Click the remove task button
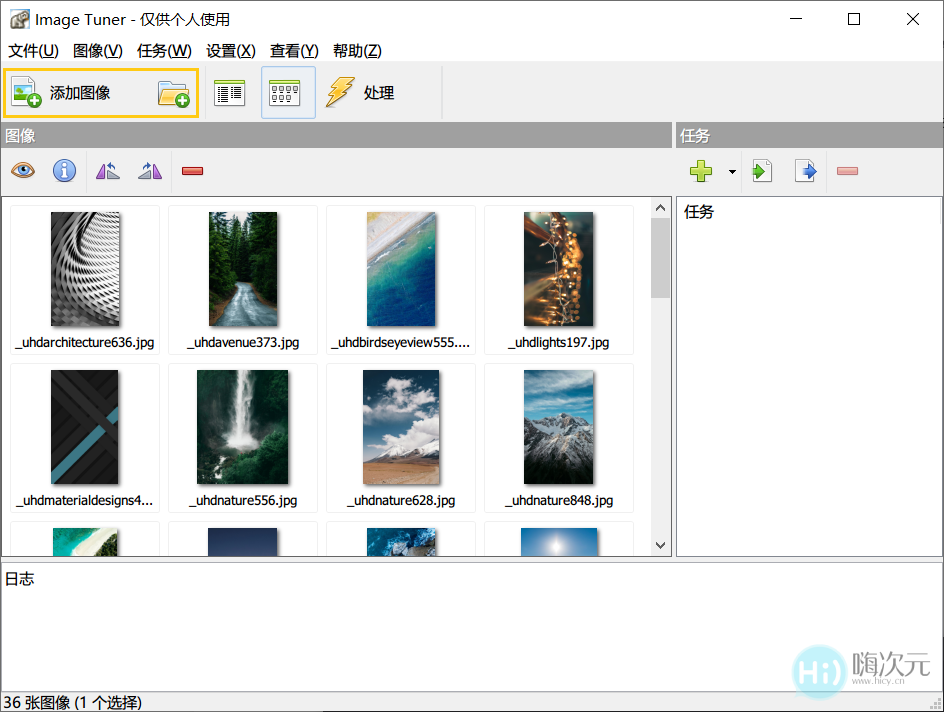 (847, 170)
